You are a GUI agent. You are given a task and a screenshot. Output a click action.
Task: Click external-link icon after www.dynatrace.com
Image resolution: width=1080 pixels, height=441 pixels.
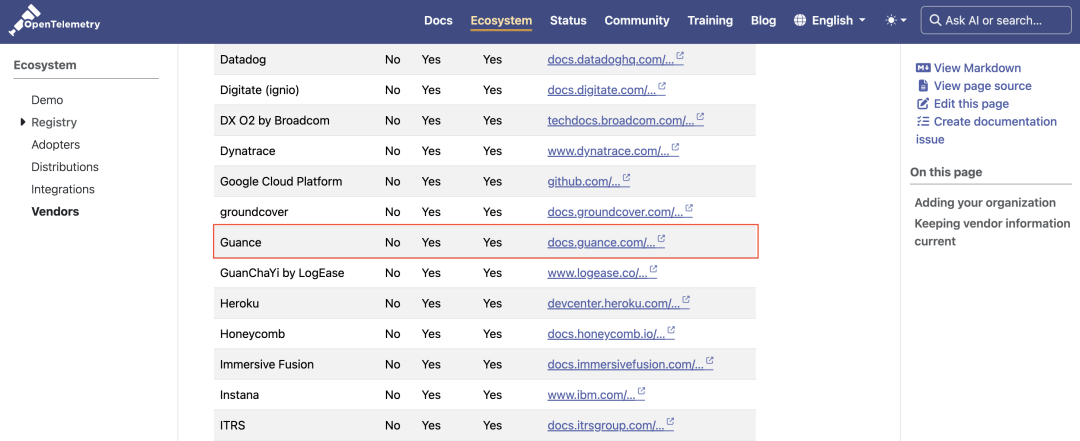click(675, 147)
